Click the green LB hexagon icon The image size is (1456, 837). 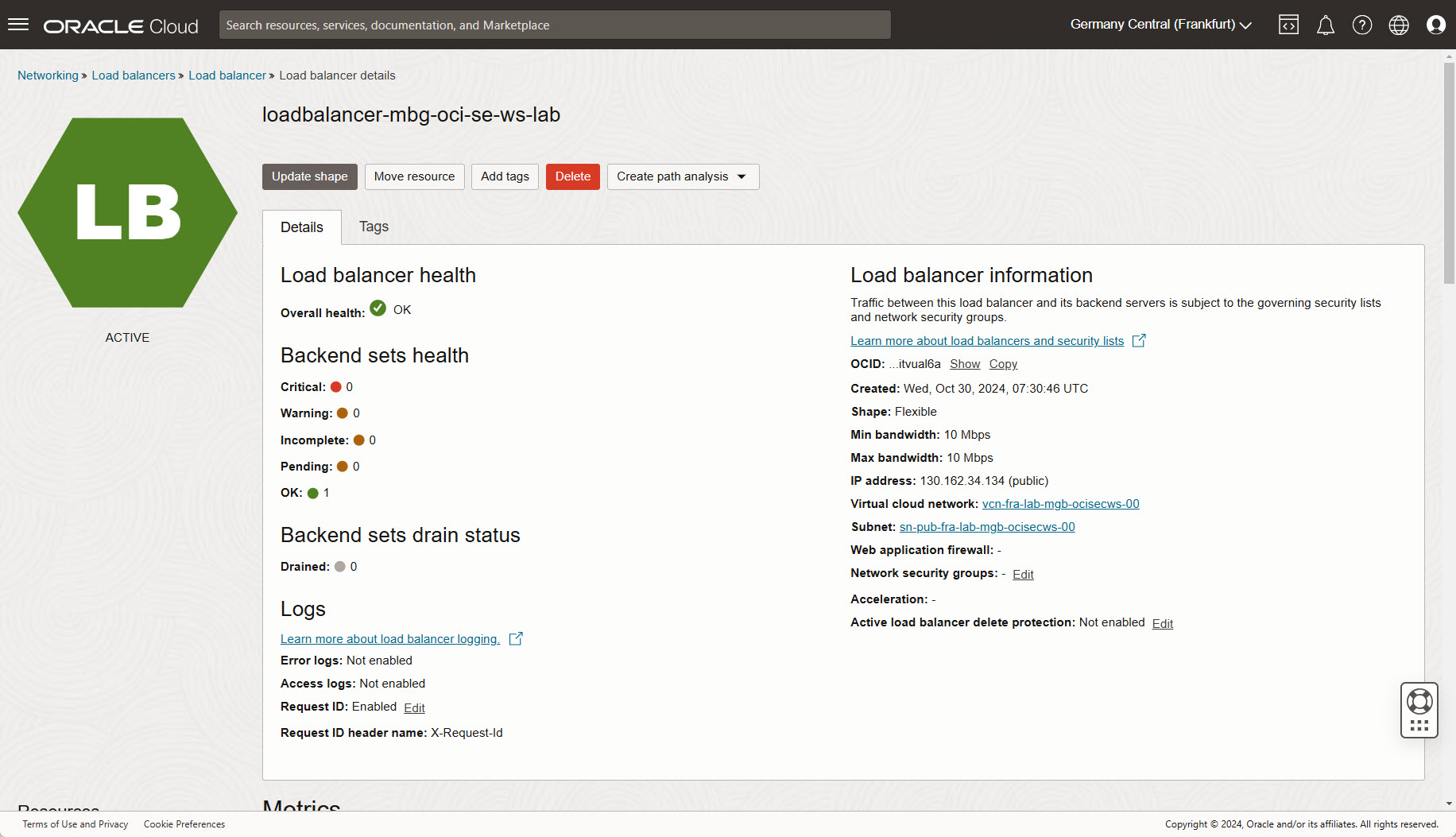click(x=127, y=213)
